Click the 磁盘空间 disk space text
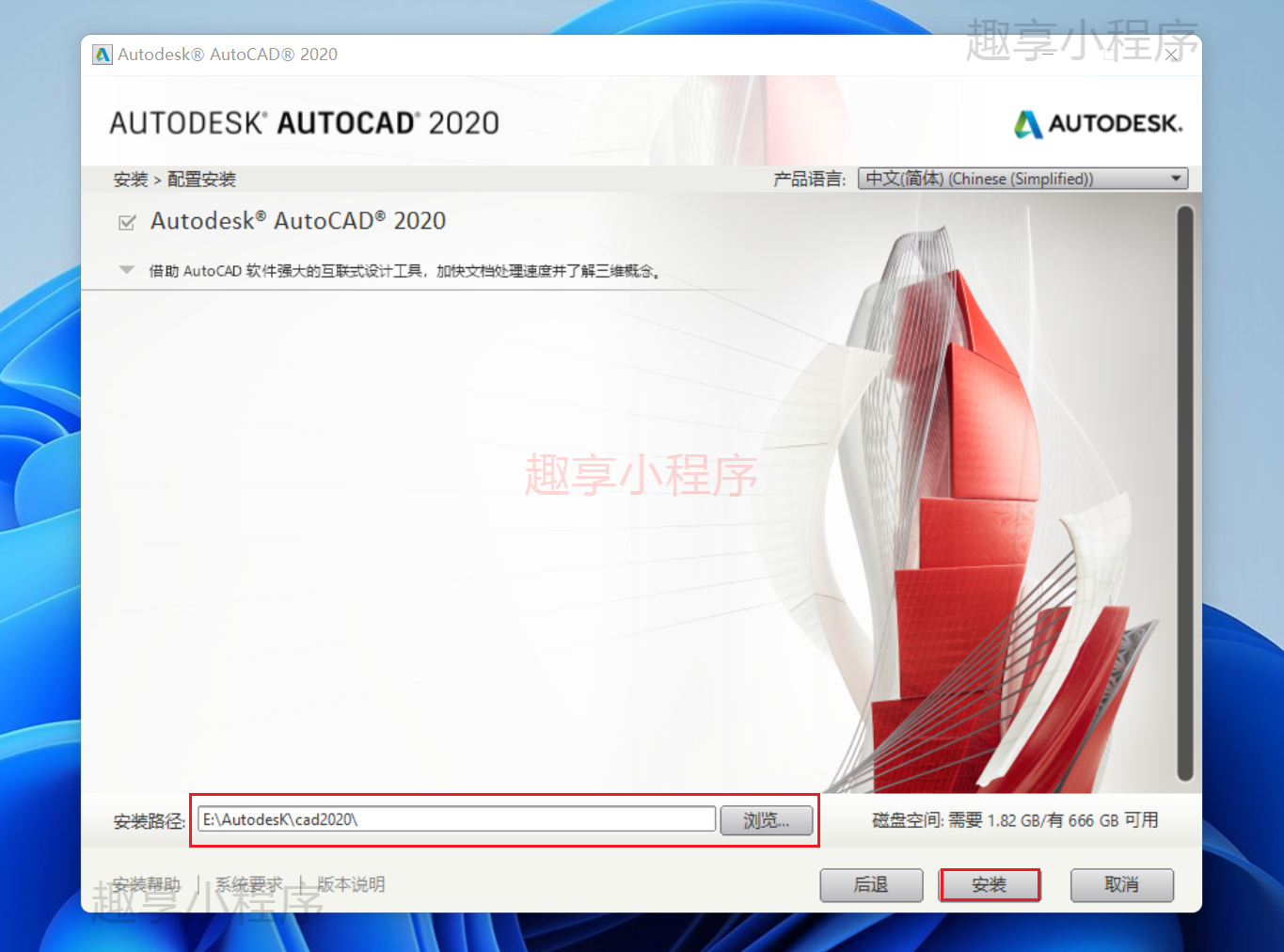Image resolution: width=1284 pixels, height=952 pixels. click(1015, 820)
